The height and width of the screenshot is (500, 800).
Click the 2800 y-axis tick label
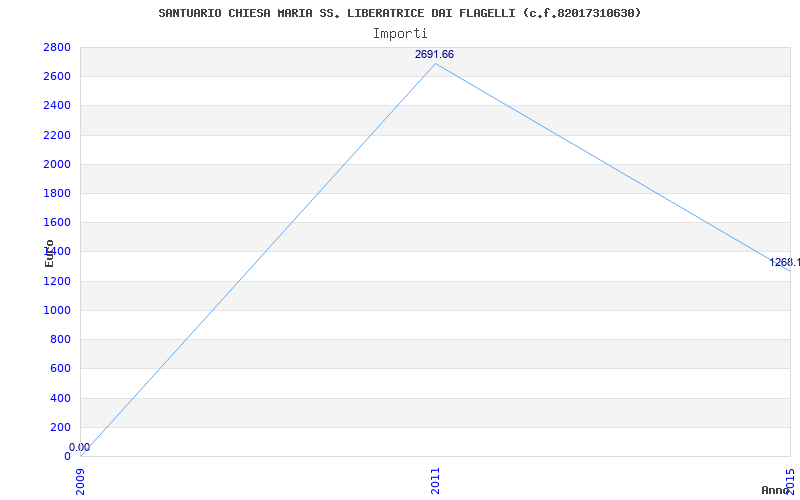coord(57,47)
